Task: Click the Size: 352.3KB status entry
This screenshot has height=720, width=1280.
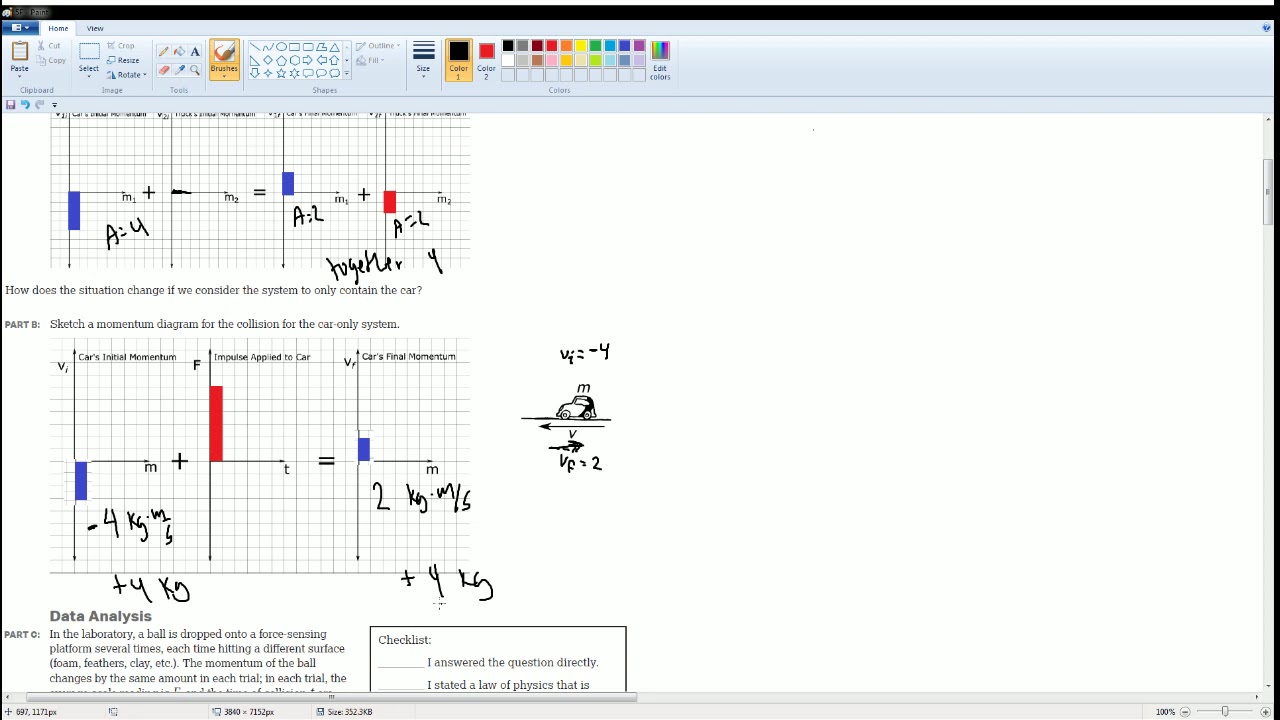Action: (344, 712)
